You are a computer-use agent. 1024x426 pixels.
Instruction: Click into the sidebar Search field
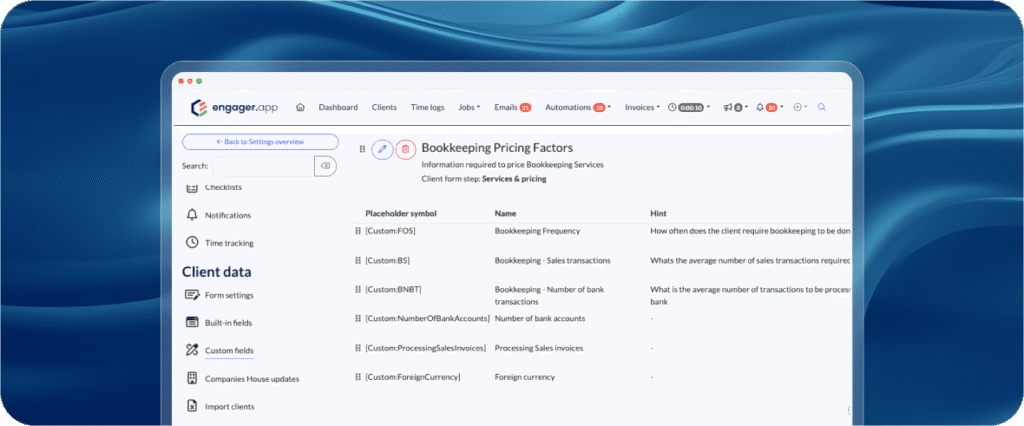point(262,166)
